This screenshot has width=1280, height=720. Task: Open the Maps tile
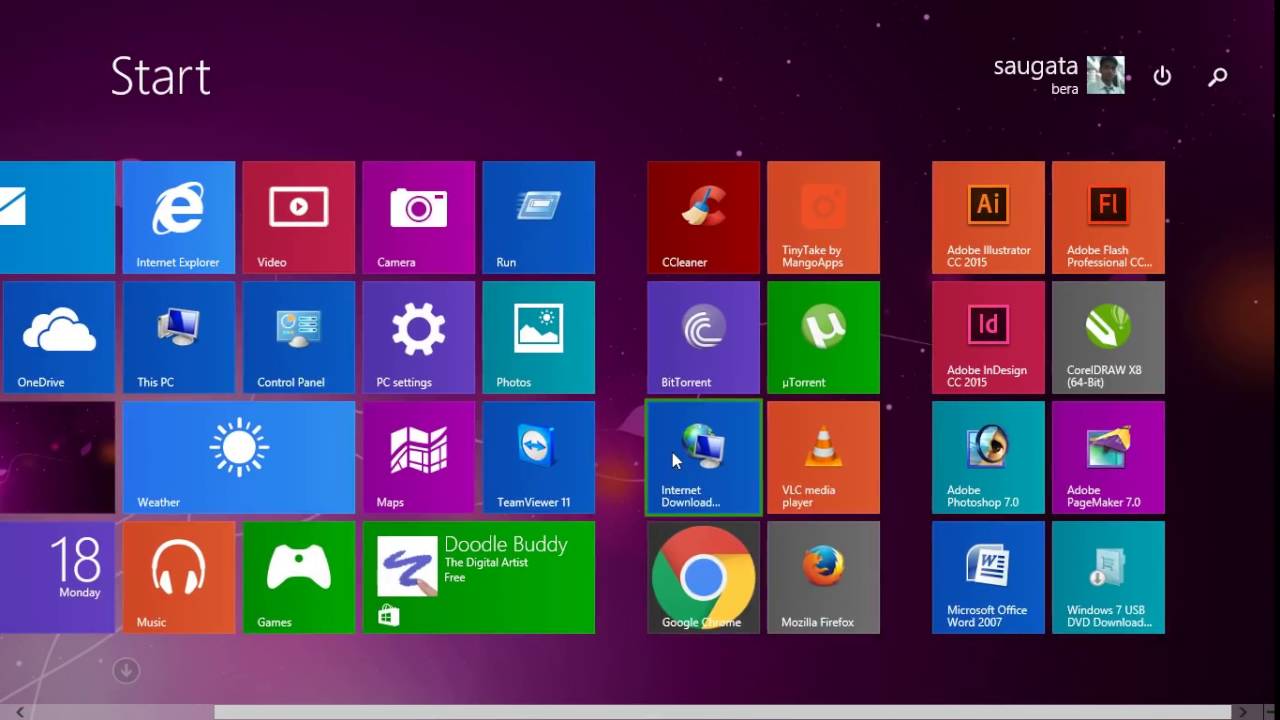[x=419, y=457]
